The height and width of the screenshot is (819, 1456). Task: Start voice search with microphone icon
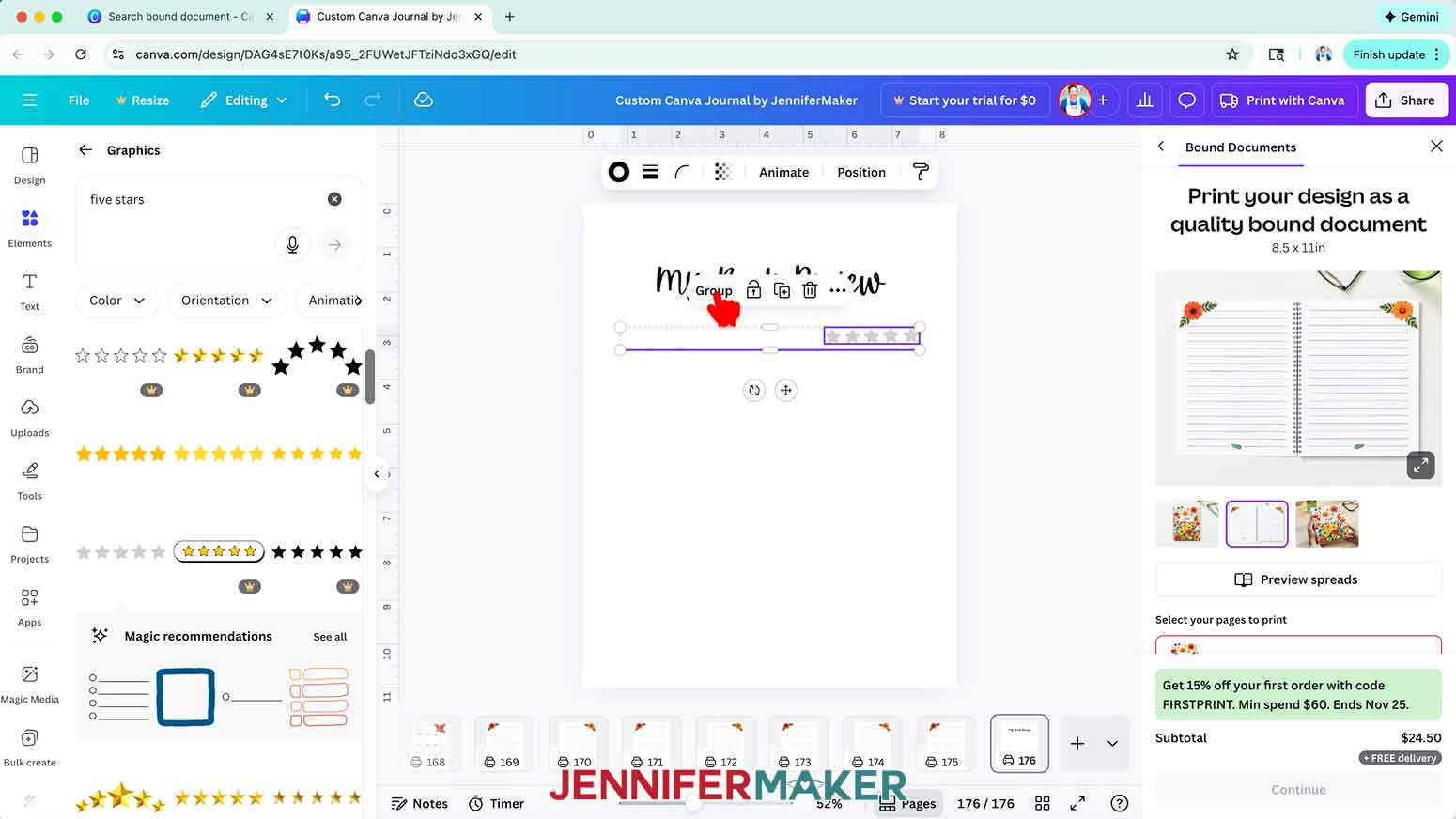(292, 244)
